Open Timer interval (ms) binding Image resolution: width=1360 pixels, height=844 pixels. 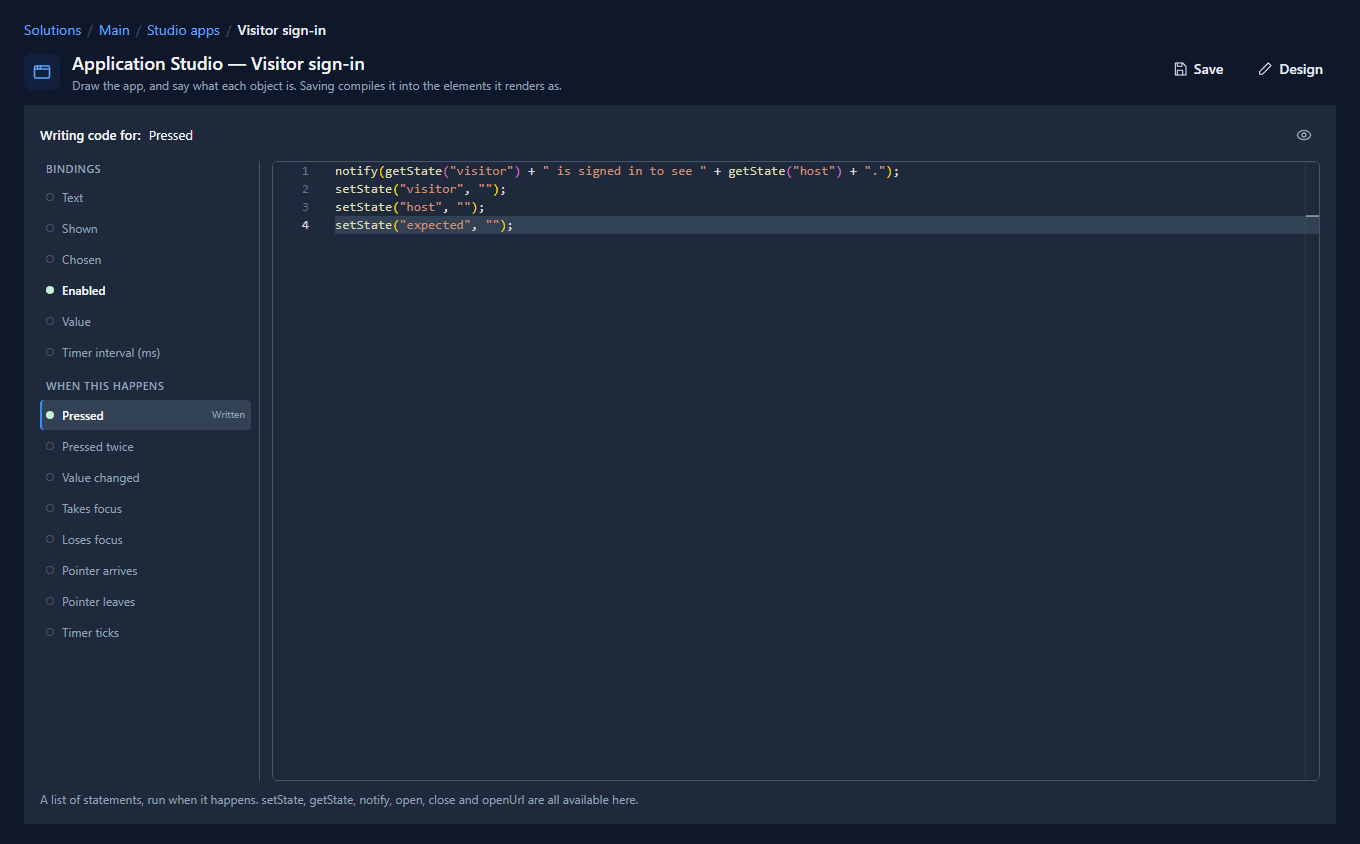pyautogui.click(x=145, y=353)
